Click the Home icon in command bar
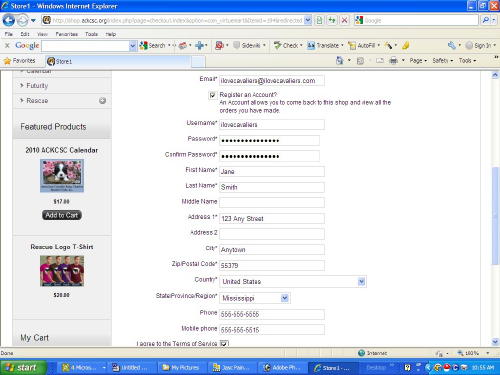 [x=339, y=61]
